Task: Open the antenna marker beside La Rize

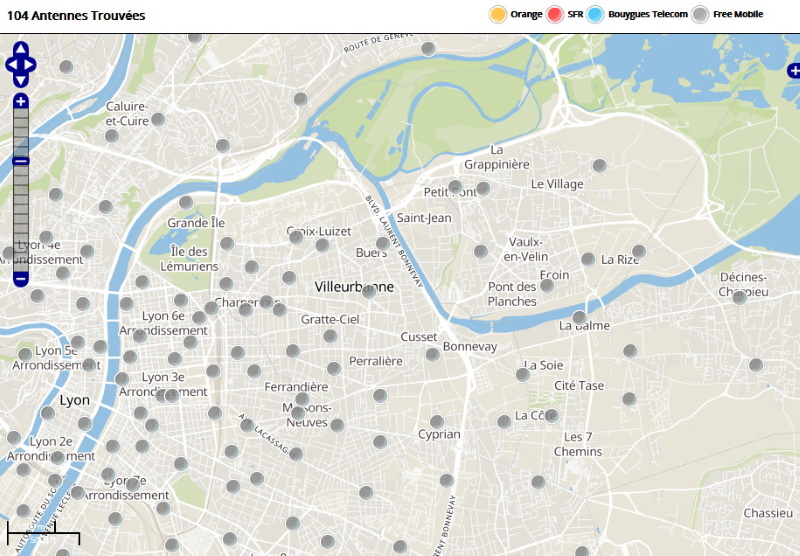Action: click(x=639, y=251)
